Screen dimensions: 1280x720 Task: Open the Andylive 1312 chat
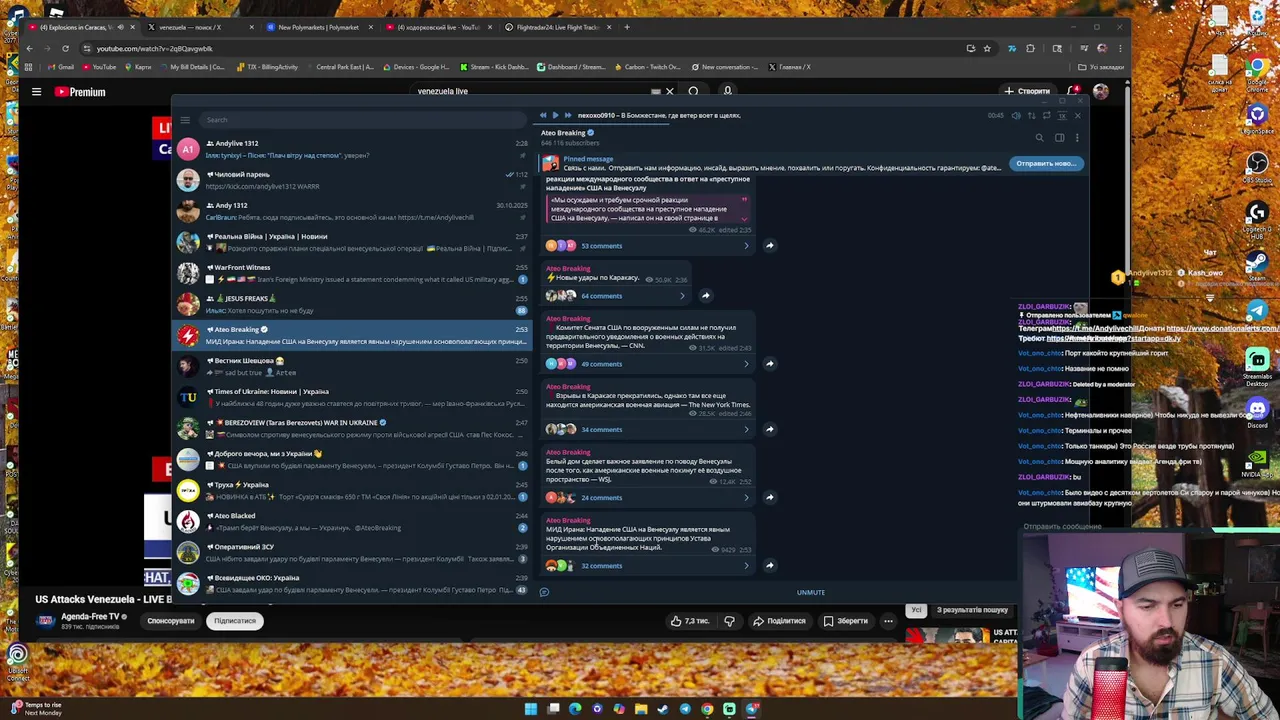click(352, 149)
